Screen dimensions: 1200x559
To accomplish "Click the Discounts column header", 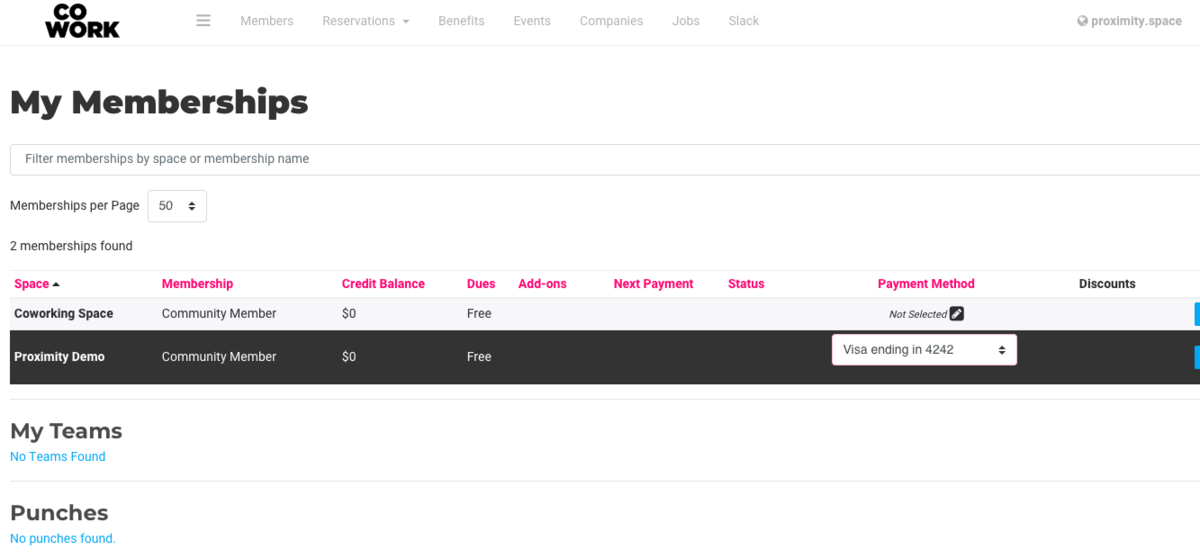I will click(1107, 284).
